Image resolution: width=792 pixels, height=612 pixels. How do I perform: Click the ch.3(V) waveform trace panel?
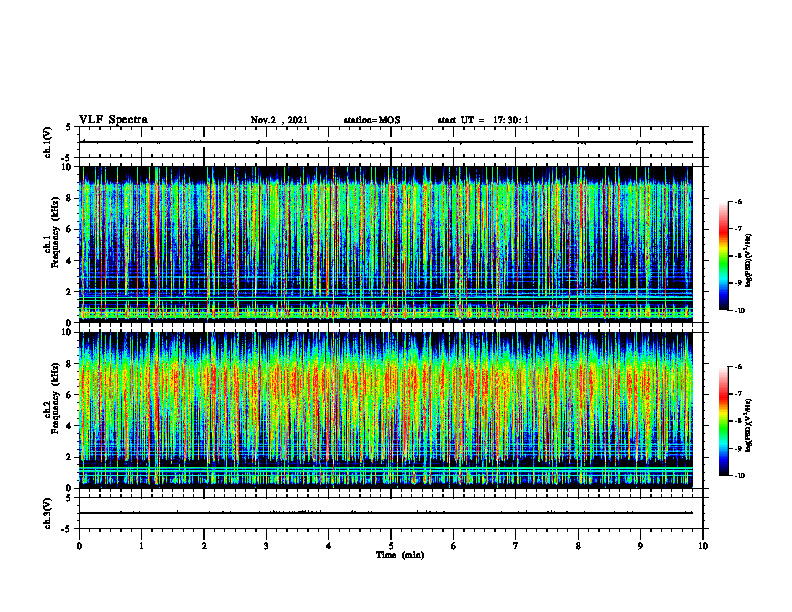391,513
